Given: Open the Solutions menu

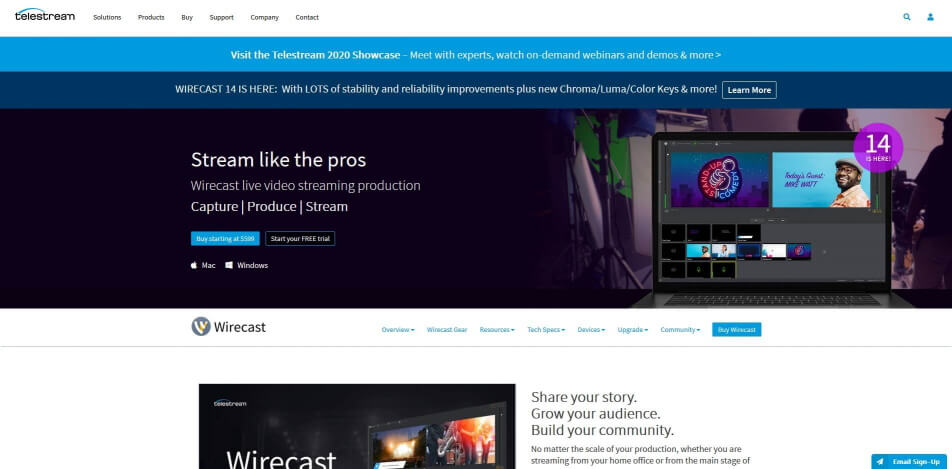Looking at the screenshot, I should coord(107,18).
